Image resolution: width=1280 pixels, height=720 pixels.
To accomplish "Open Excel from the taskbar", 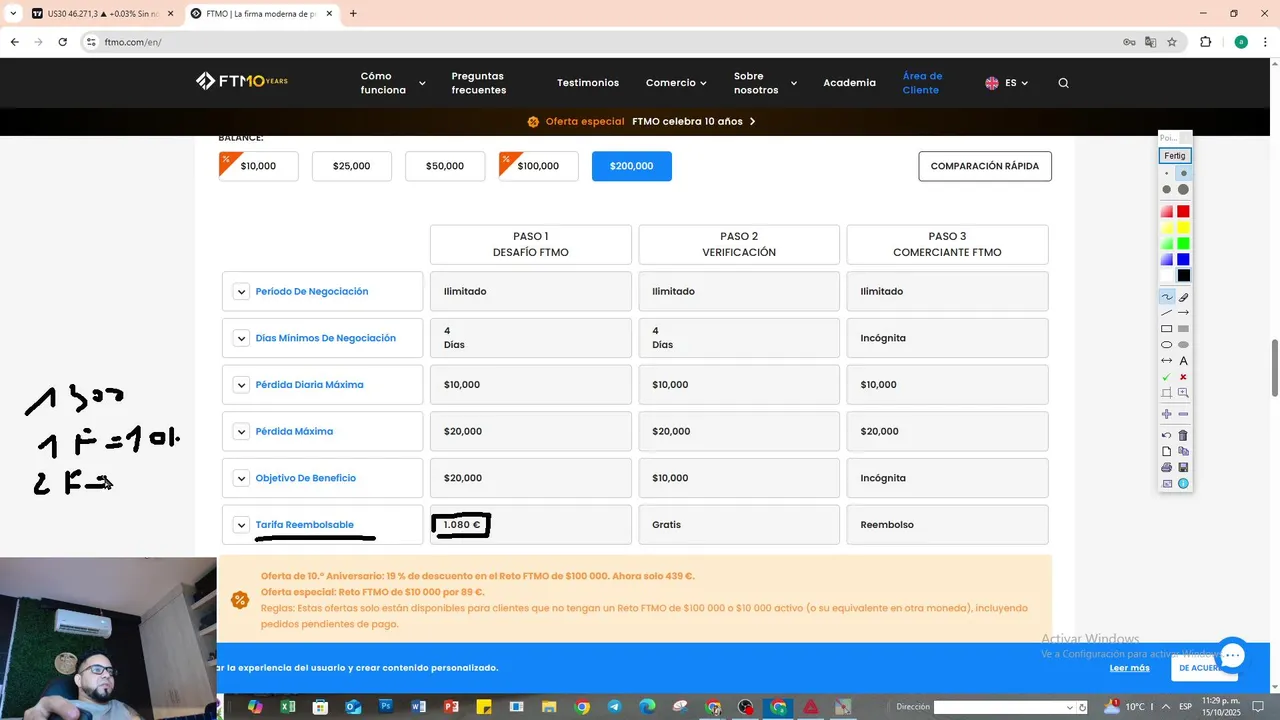I will pyautogui.click(x=287, y=707).
